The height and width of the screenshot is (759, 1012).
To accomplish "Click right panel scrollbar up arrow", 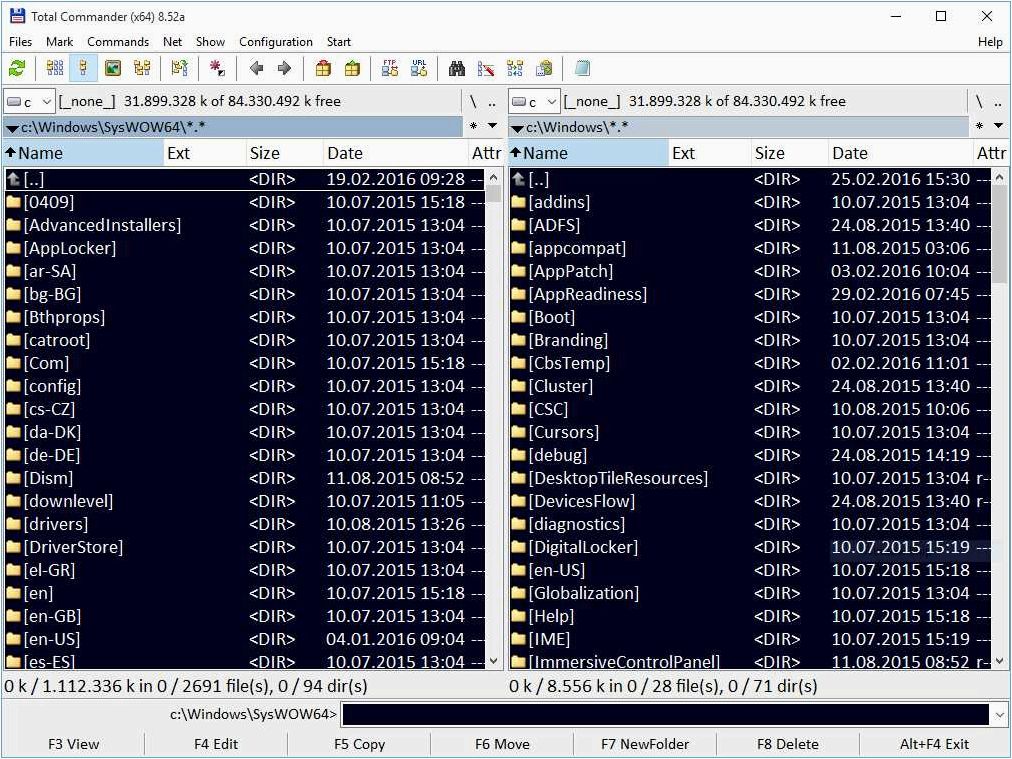I will [999, 177].
